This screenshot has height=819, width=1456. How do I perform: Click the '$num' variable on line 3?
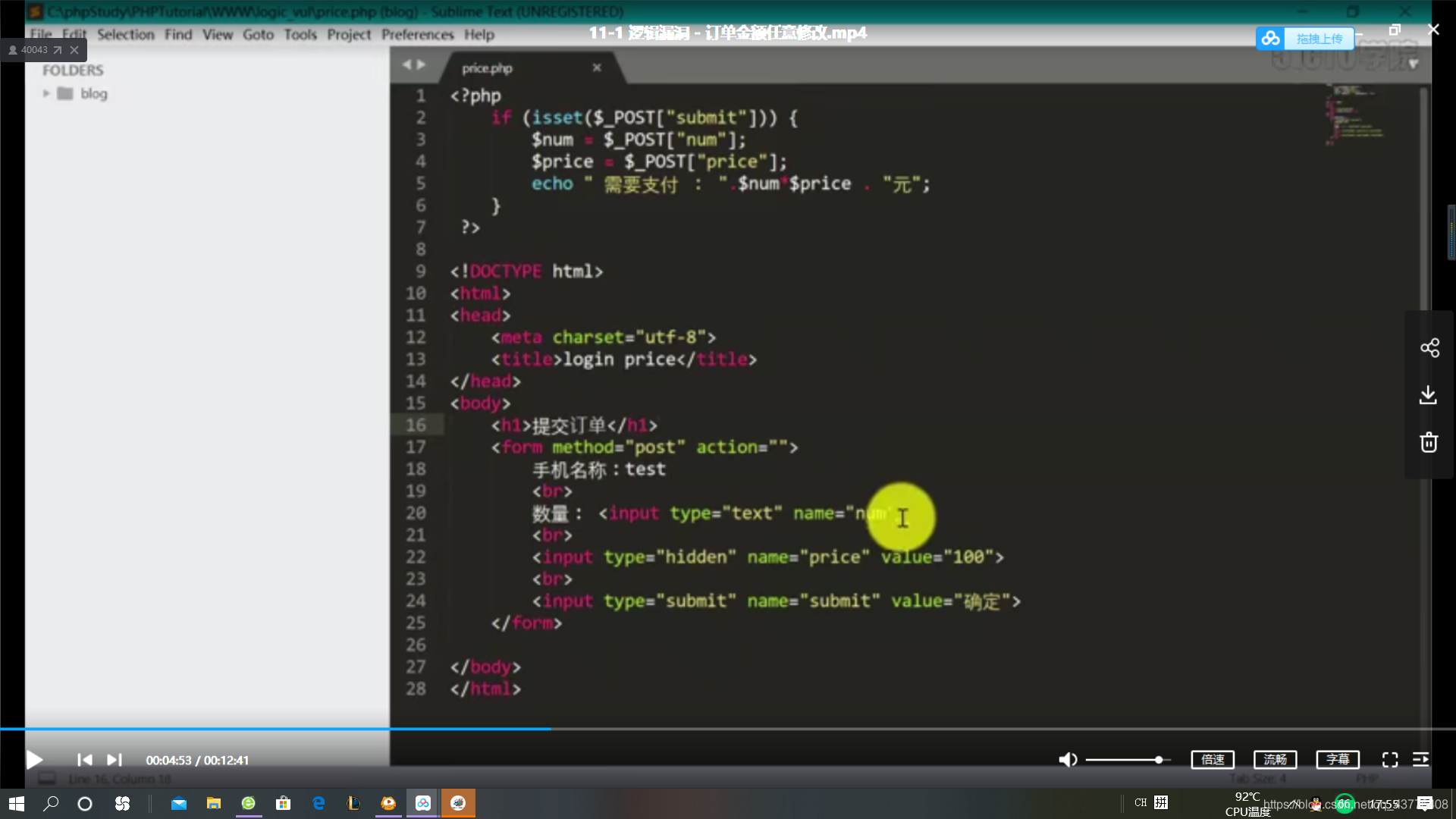coord(552,140)
